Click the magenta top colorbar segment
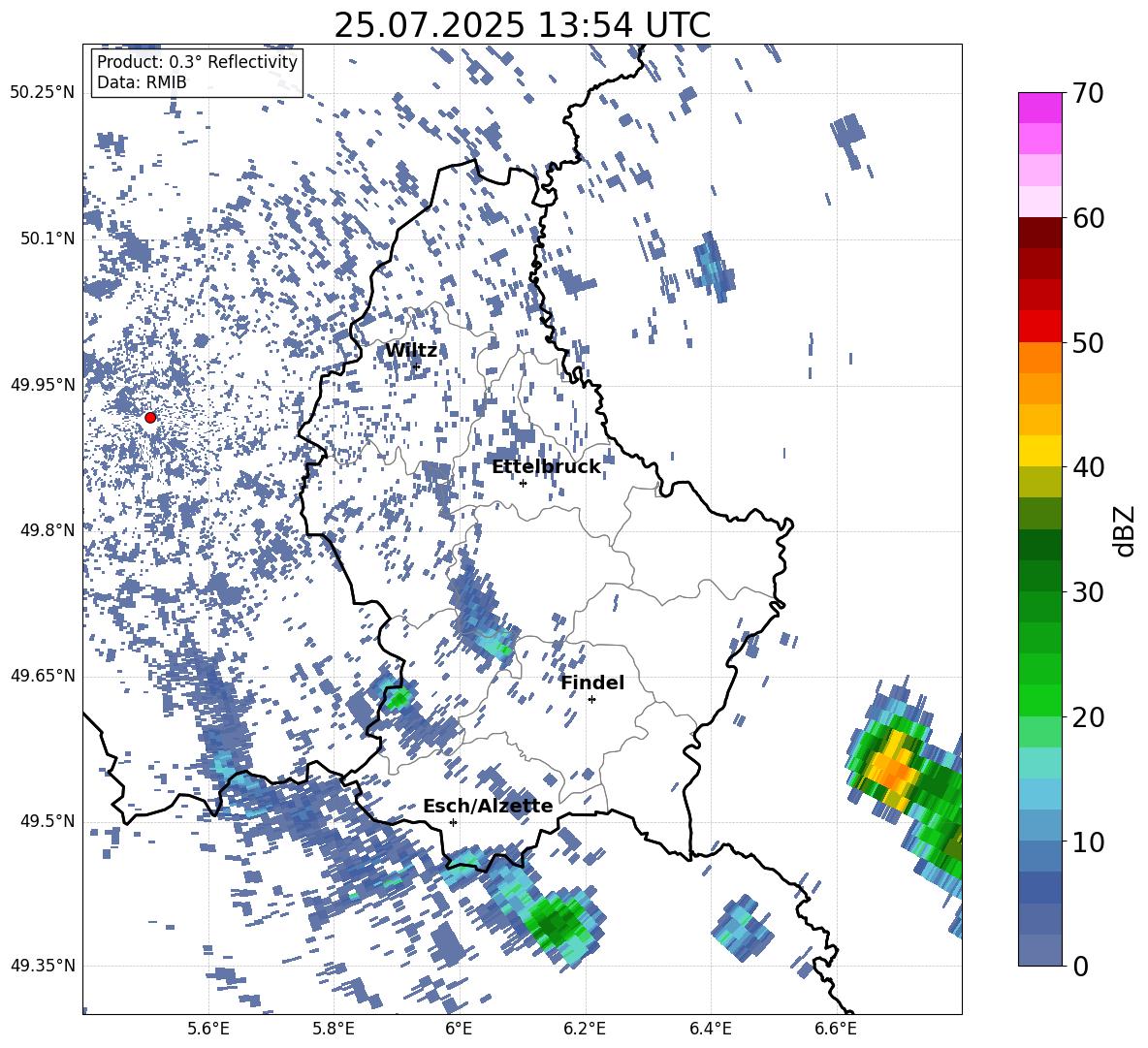The image size is (1148, 1048). click(x=1040, y=109)
